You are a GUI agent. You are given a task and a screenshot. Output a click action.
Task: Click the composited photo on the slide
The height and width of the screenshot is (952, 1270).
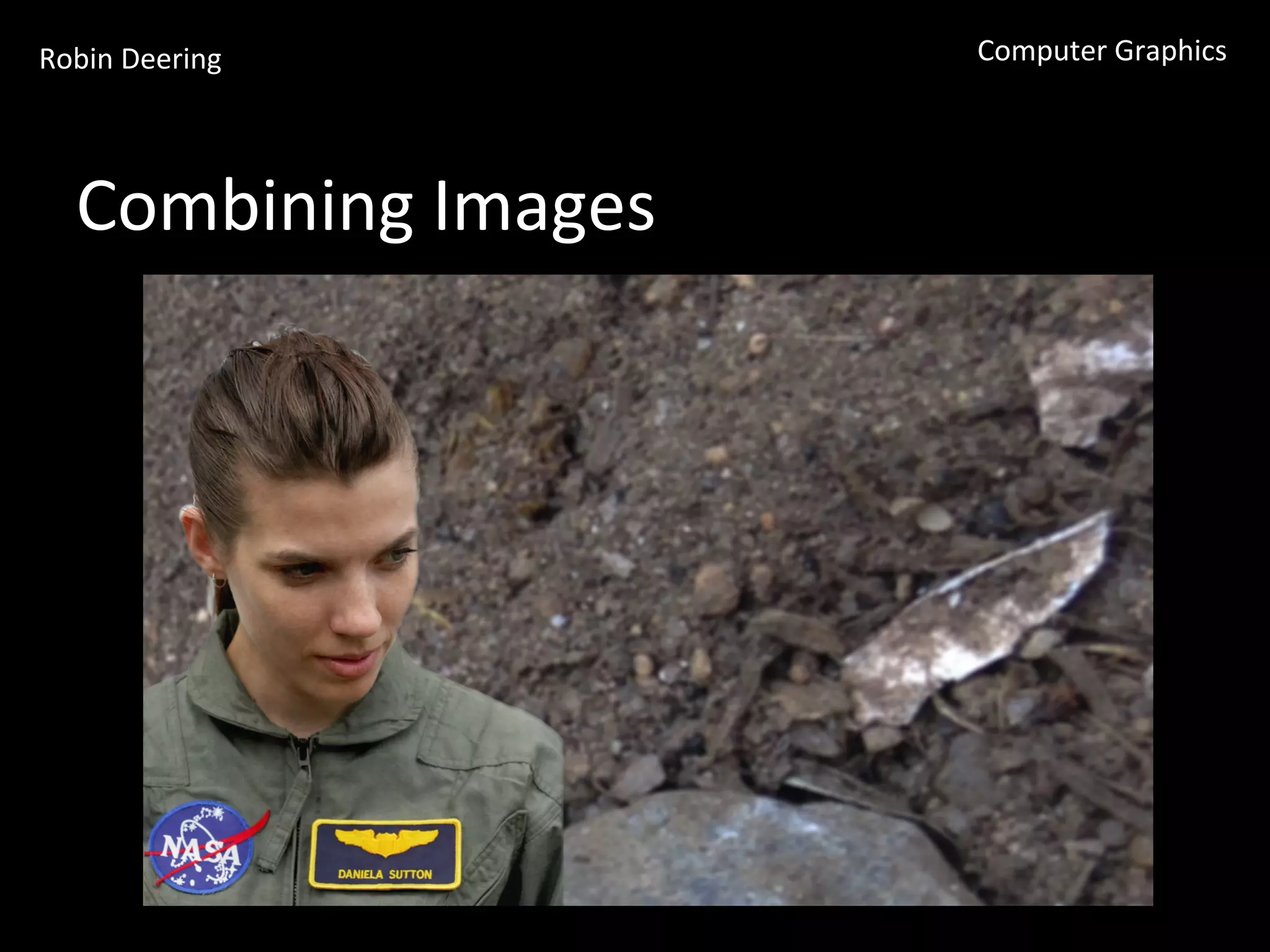tap(648, 590)
